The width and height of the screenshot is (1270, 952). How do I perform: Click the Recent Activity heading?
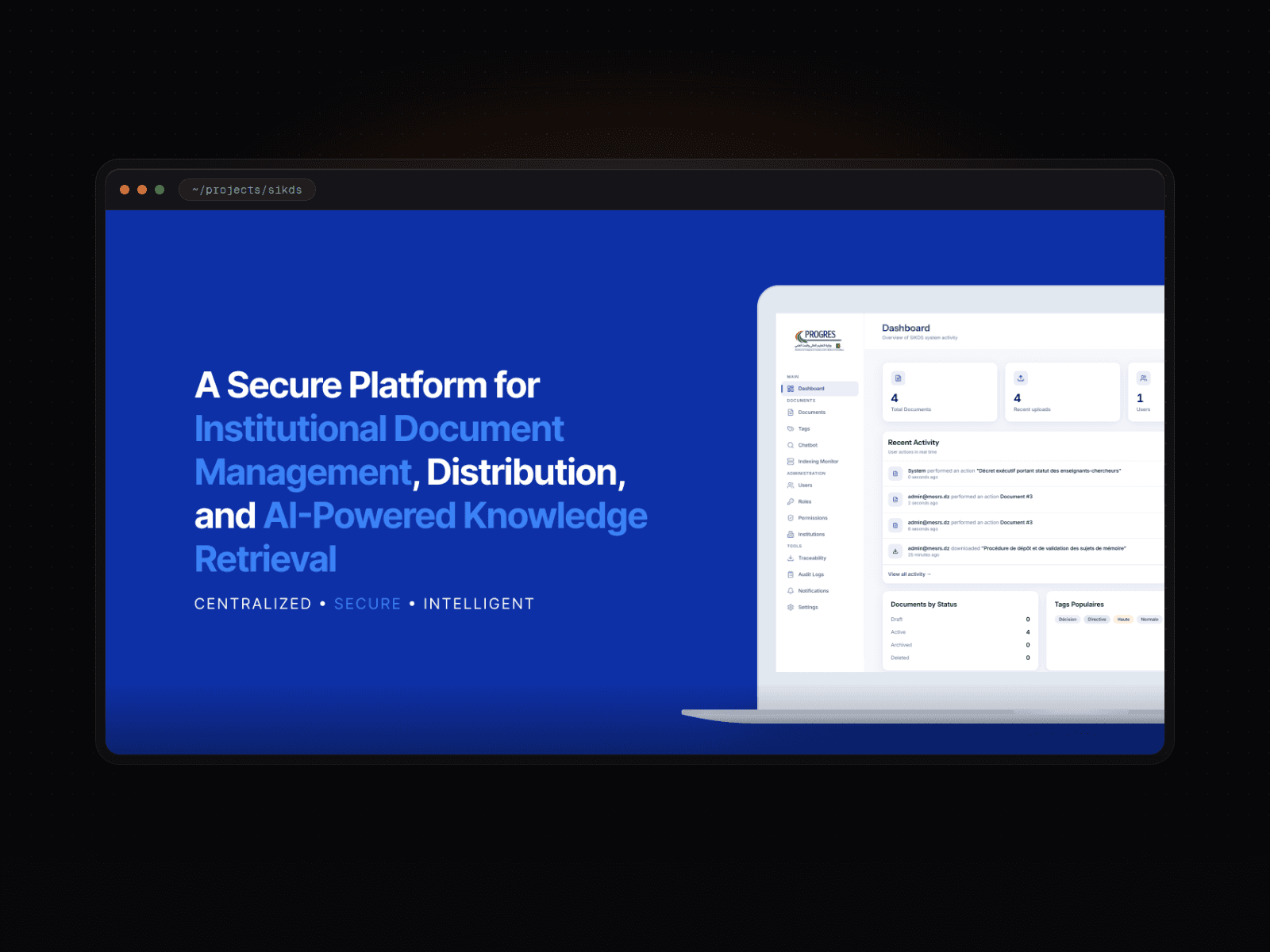pos(913,443)
